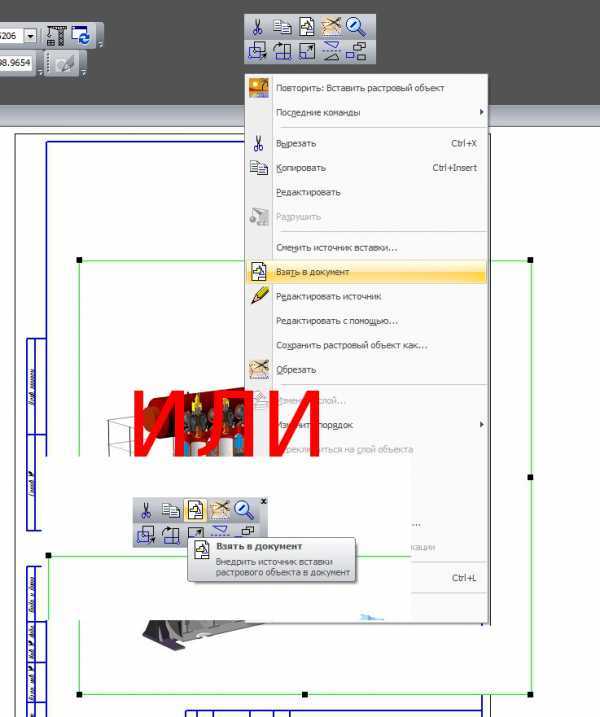Click overlapping squares move icon in top toolbar
Screen dimensions: 600x717
[x=257, y=51]
